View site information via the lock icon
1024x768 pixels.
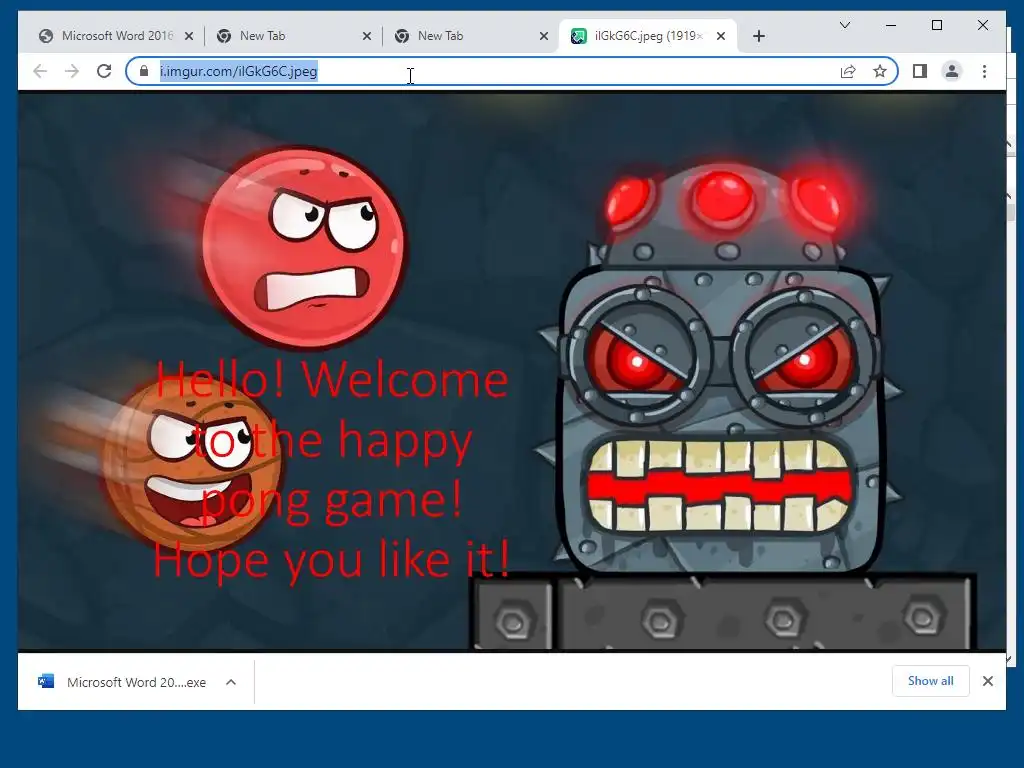[x=144, y=71]
